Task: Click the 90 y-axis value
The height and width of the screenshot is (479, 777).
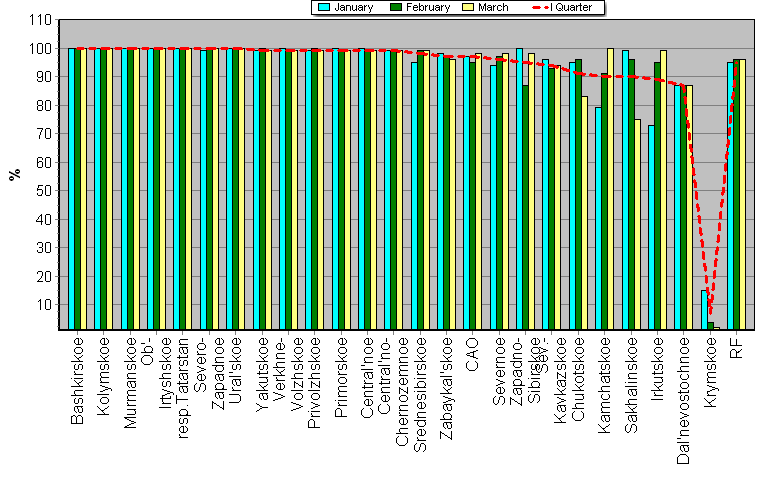Action: 44,77
